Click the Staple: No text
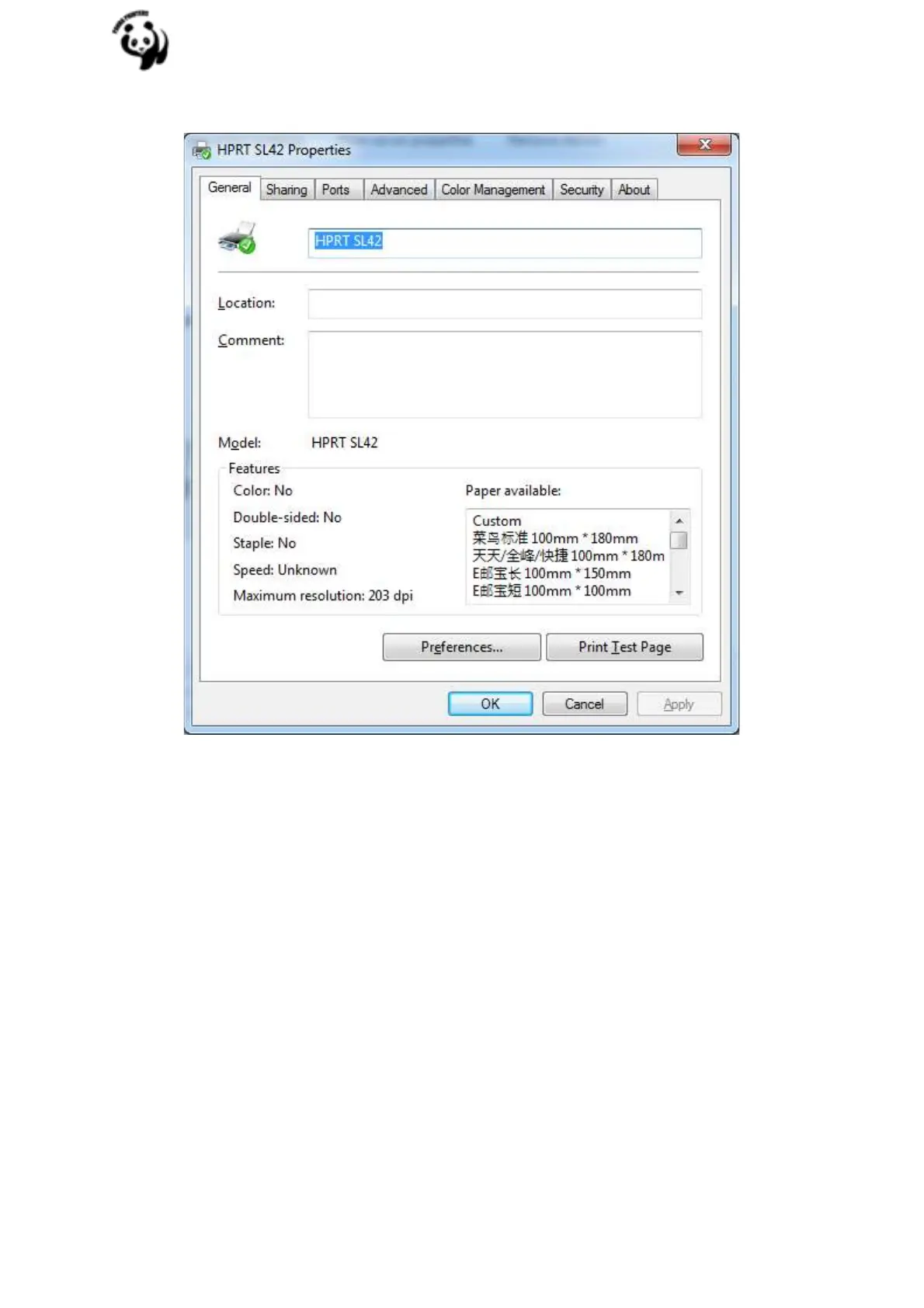The image size is (924, 1308). (x=264, y=543)
